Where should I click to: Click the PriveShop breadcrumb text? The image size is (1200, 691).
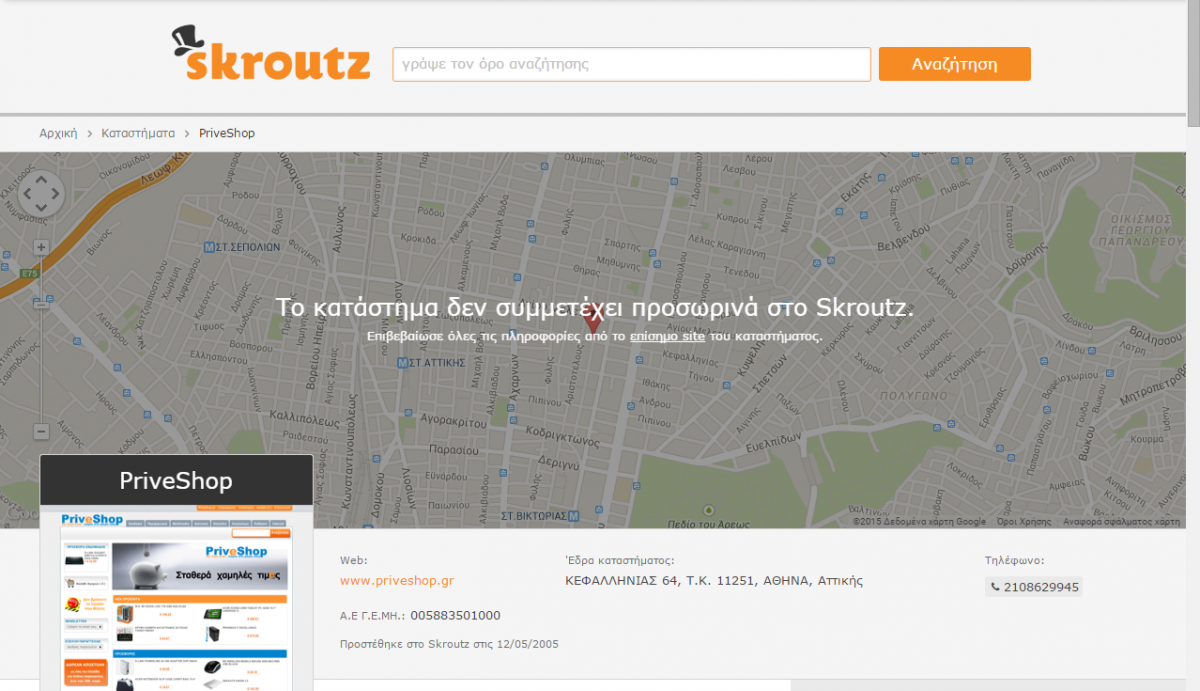click(x=227, y=133)
